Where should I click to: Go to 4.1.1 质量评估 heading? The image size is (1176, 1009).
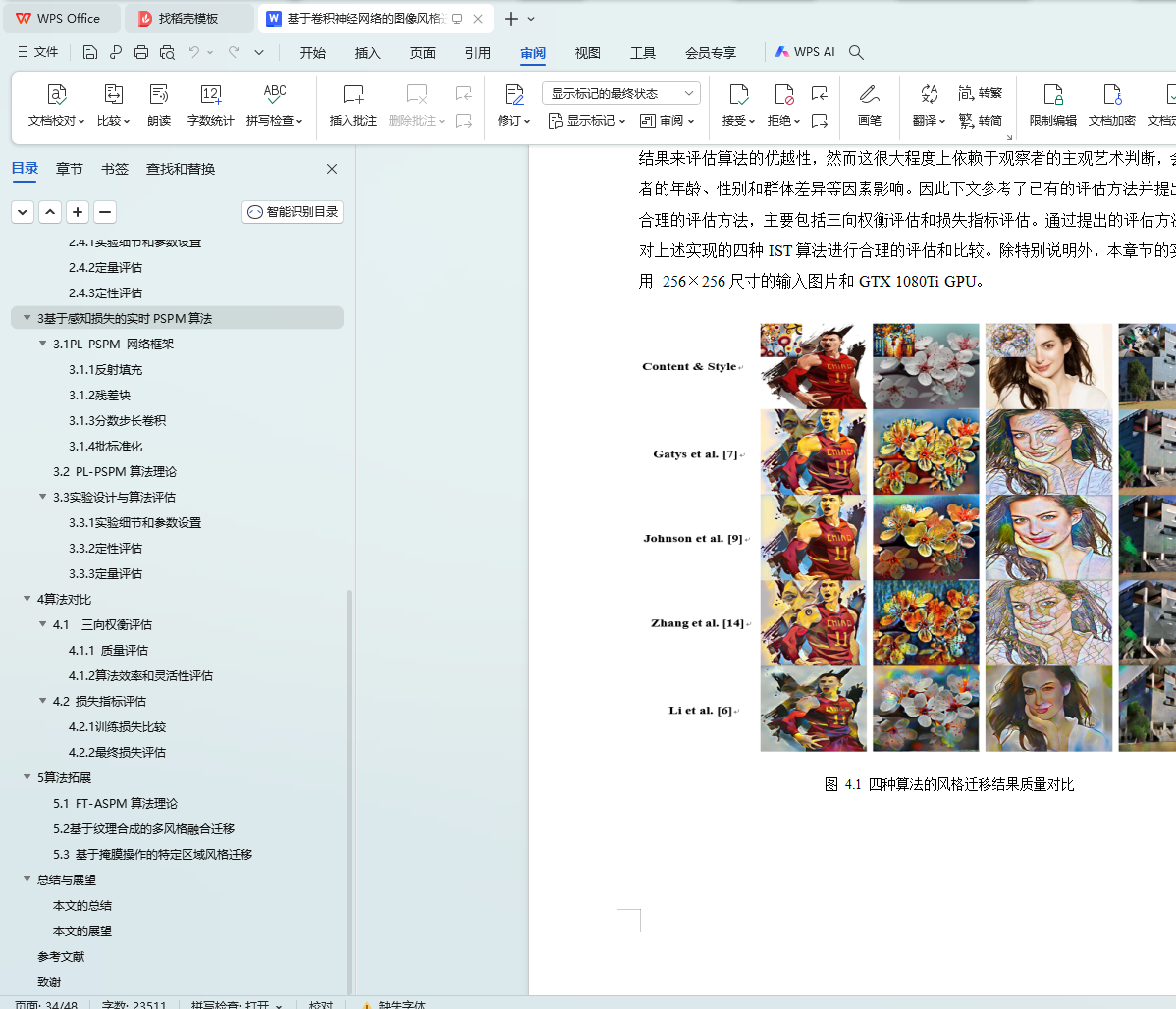108,650
